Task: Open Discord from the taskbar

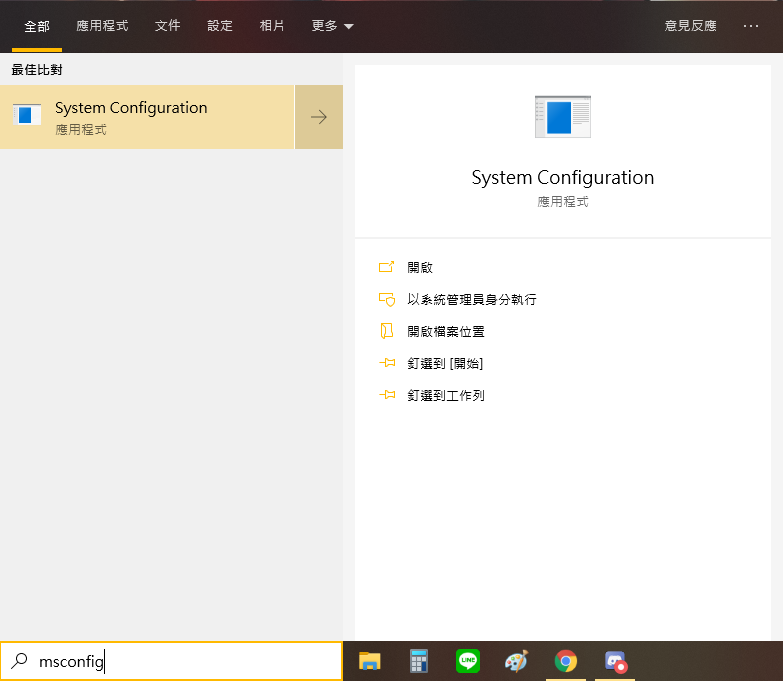Action: [615, 662]
